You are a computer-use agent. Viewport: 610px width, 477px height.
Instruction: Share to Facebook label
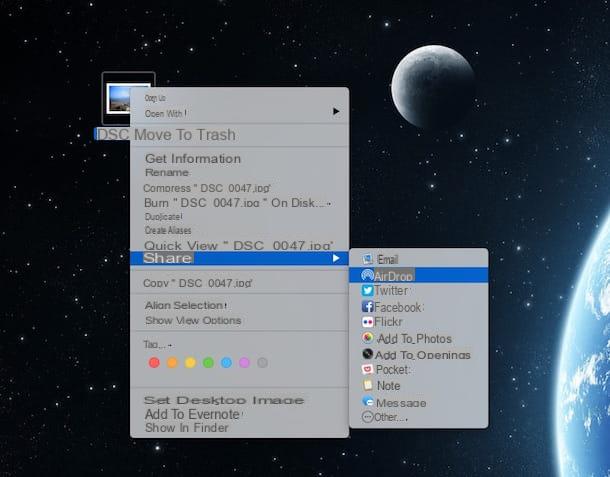point(398,307)
